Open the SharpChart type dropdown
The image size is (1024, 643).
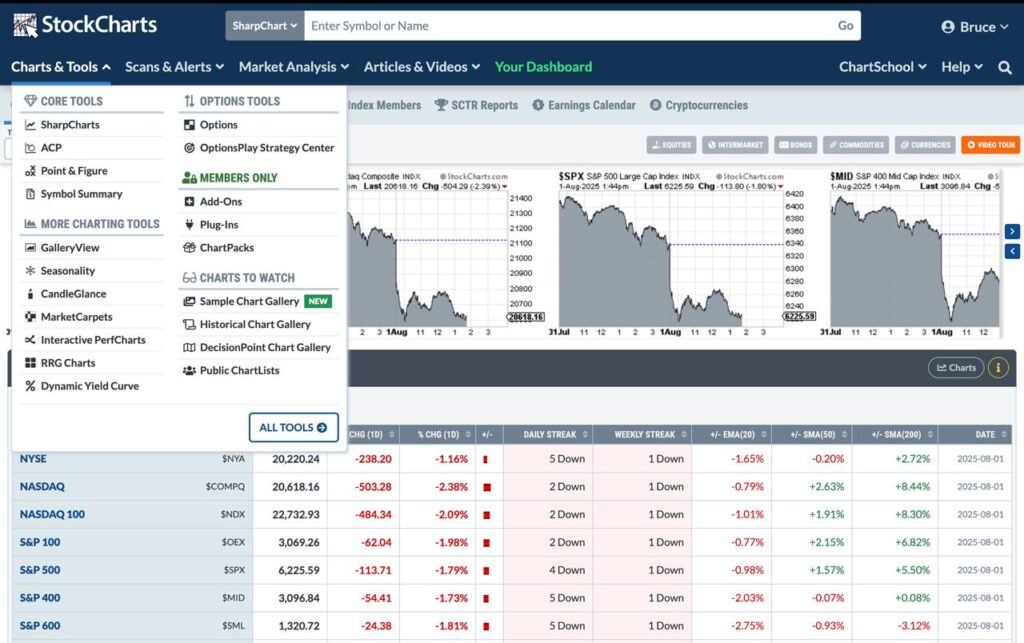click(264, 26)
